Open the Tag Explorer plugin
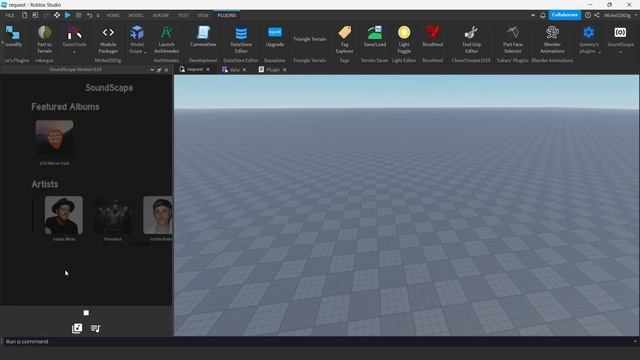Viewport: 640px width, 360px height. 344,39
